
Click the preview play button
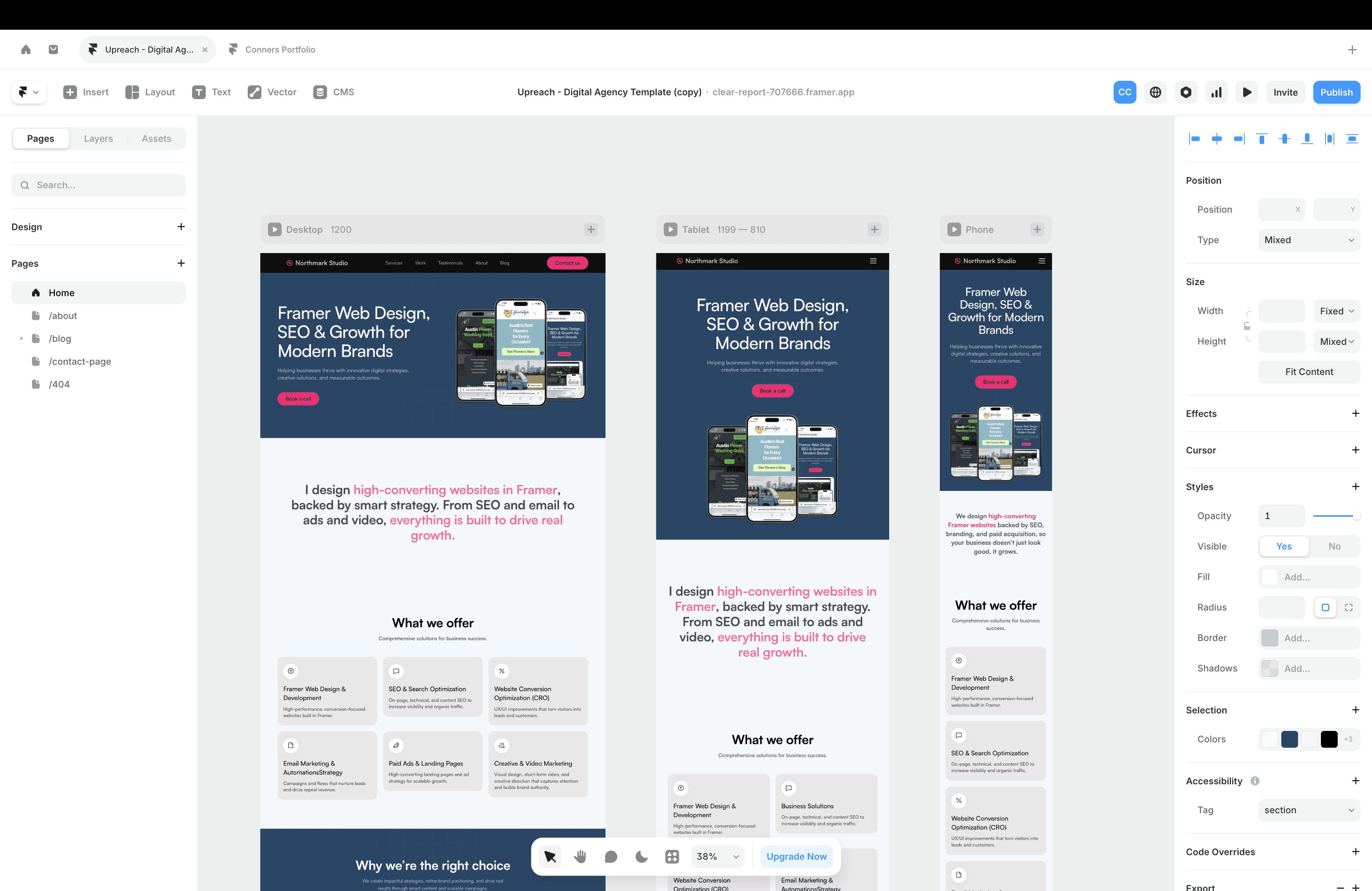point(1246,92)
